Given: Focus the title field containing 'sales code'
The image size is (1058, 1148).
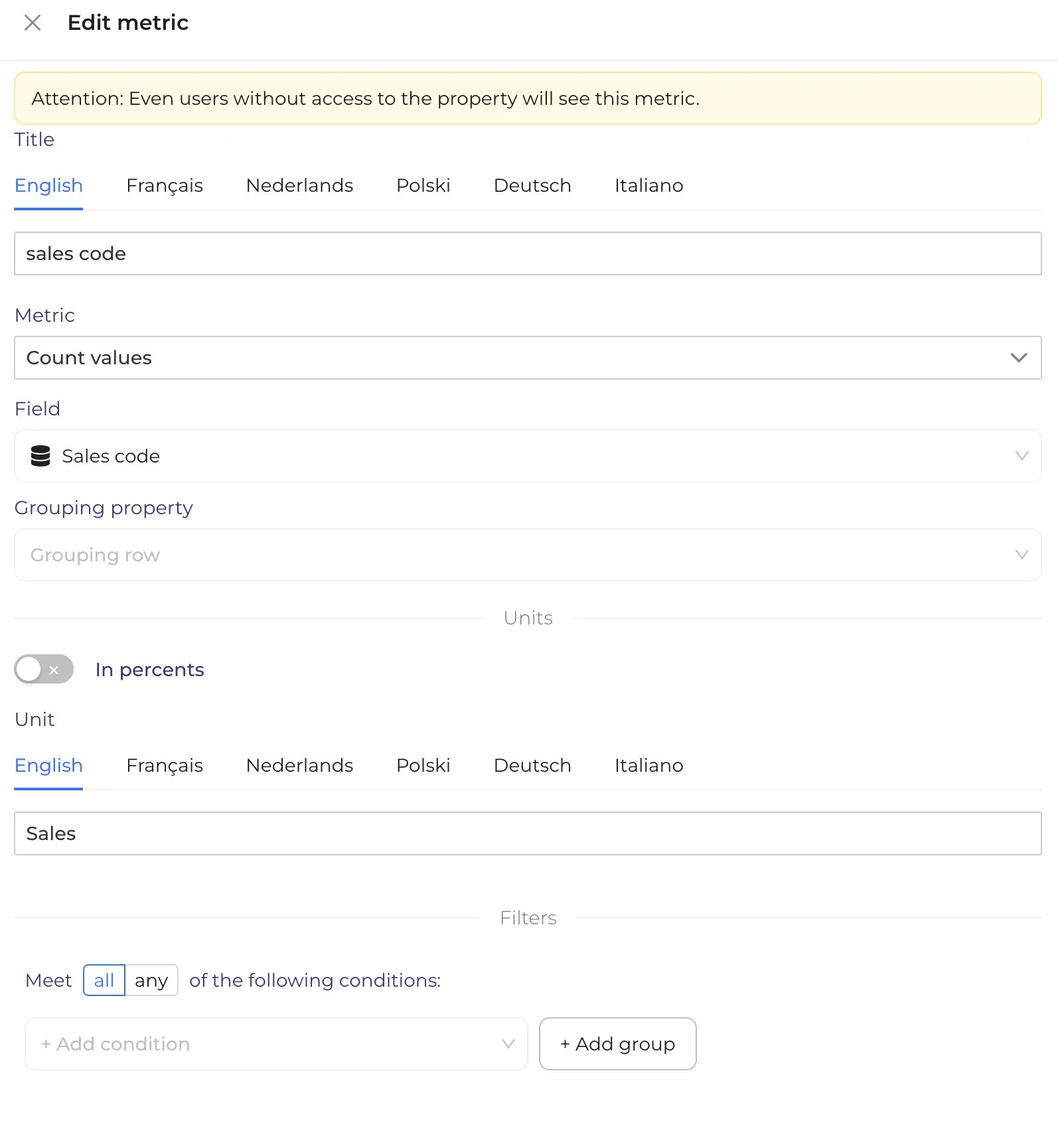Looking at the screenshot, I should click(x=528, y=253).
